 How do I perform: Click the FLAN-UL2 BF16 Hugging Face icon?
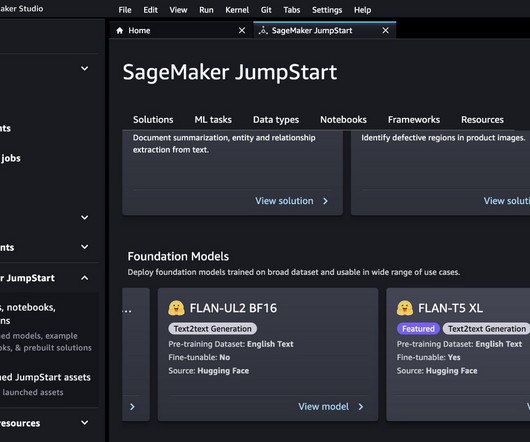click(176, 308)
